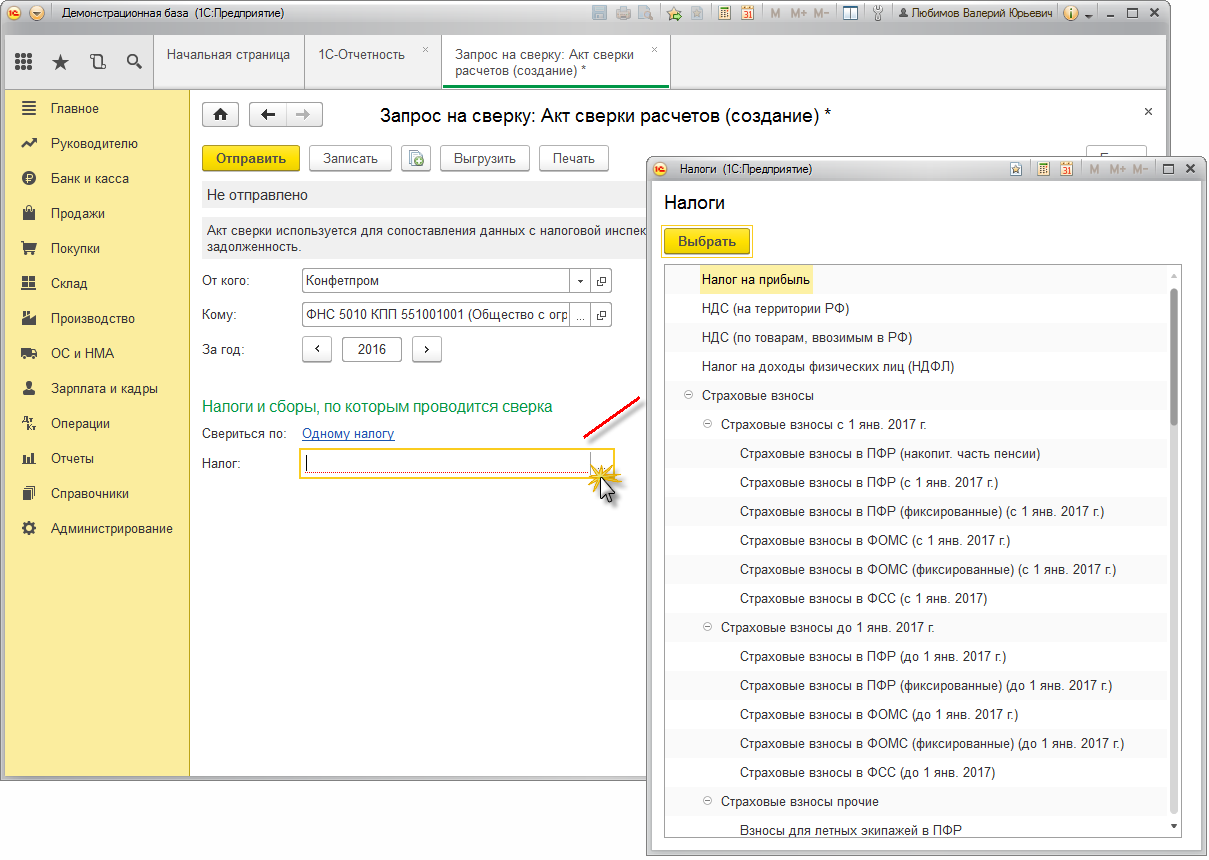Save icon in main window title bar

[x=600, y=14]
